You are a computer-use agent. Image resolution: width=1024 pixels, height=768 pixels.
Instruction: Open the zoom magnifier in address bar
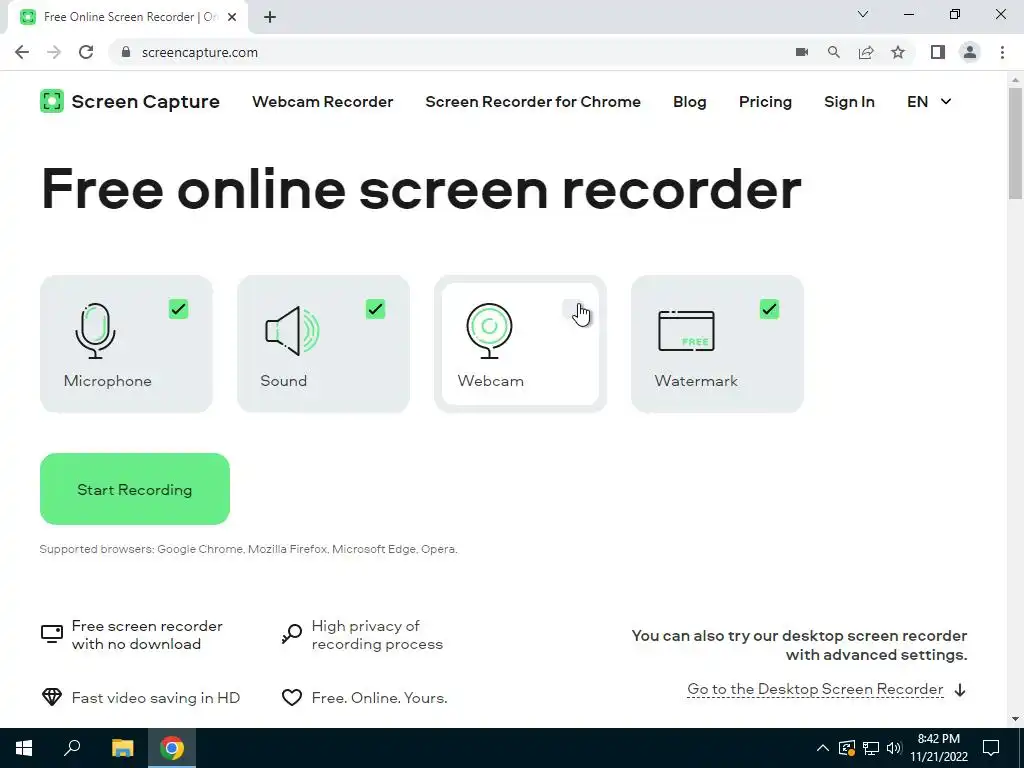tap(834, 52)
